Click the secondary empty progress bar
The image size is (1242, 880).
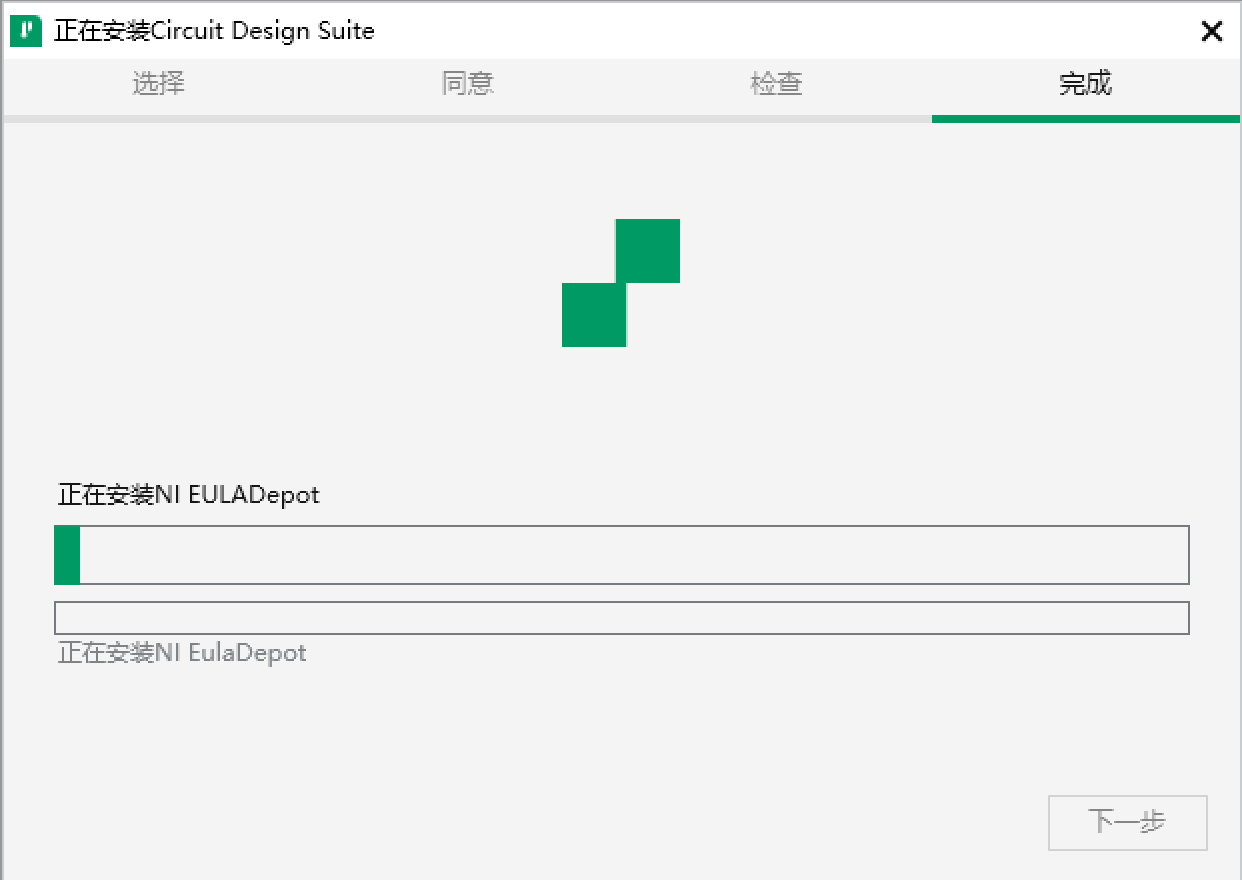(x=621, y=617)
